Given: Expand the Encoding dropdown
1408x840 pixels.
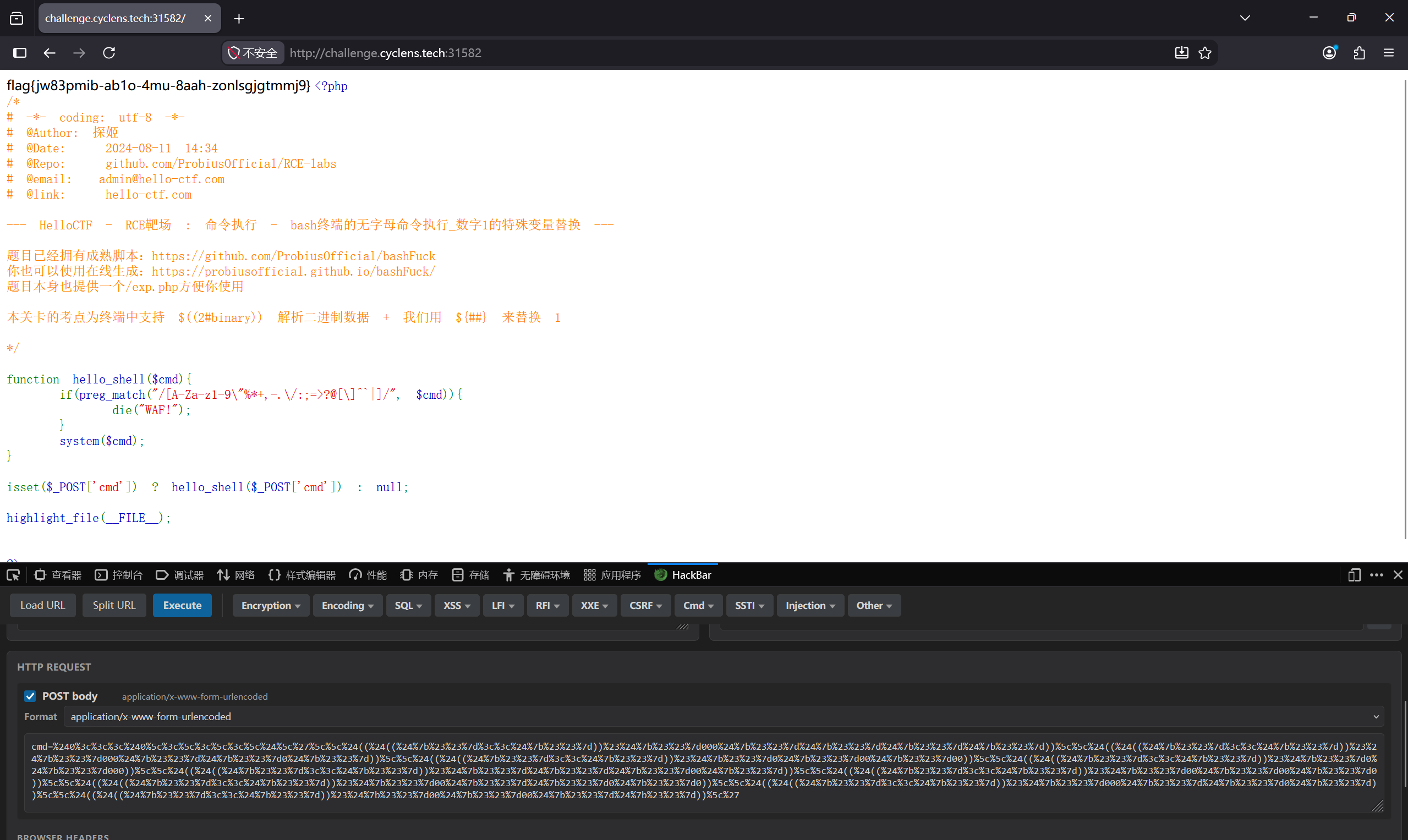Looking at the screenshot, I should pos(348,605).
